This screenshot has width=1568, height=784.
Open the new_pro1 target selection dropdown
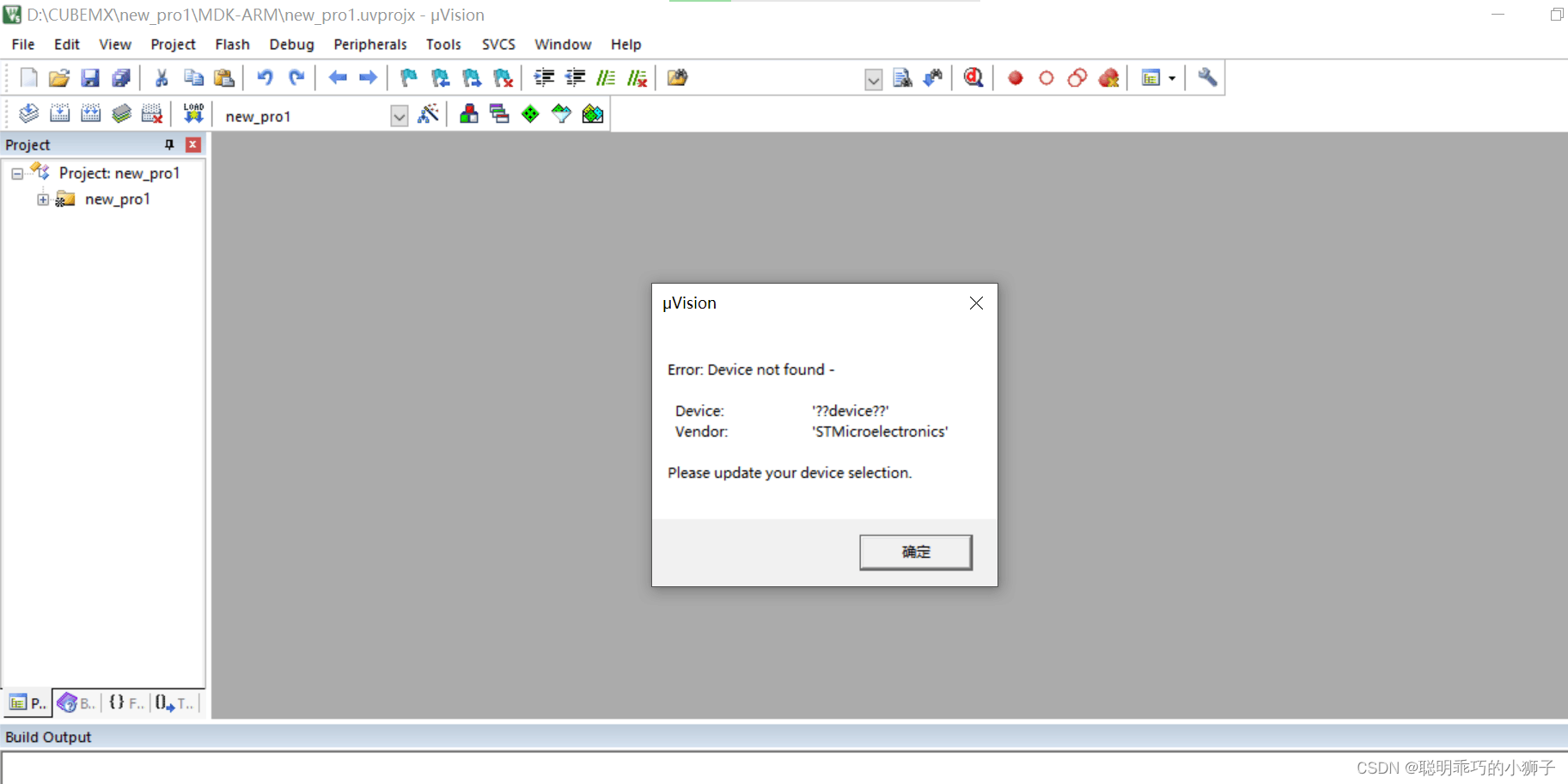coord(399,115)
